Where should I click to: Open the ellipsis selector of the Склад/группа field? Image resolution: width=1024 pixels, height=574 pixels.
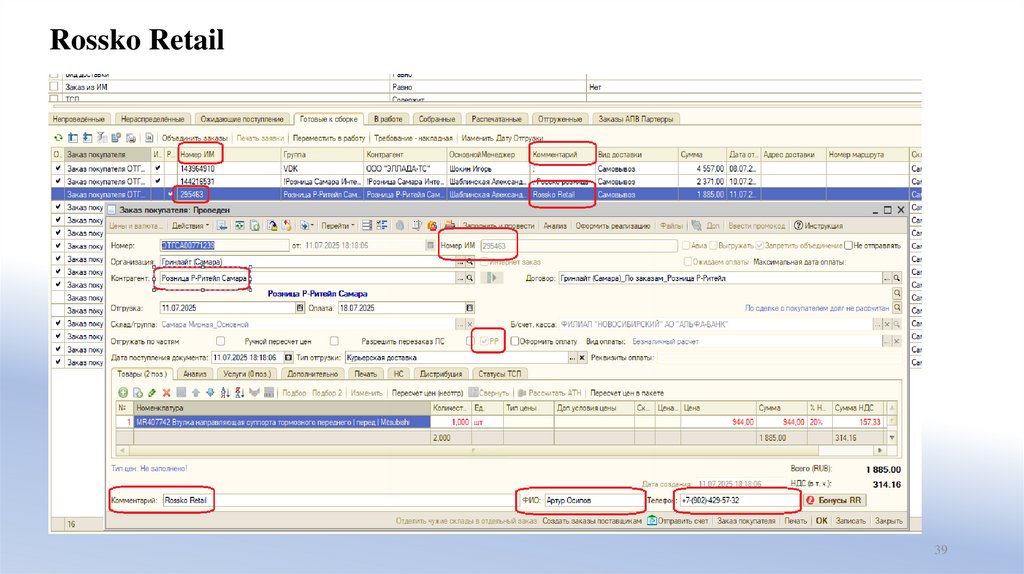460,324
